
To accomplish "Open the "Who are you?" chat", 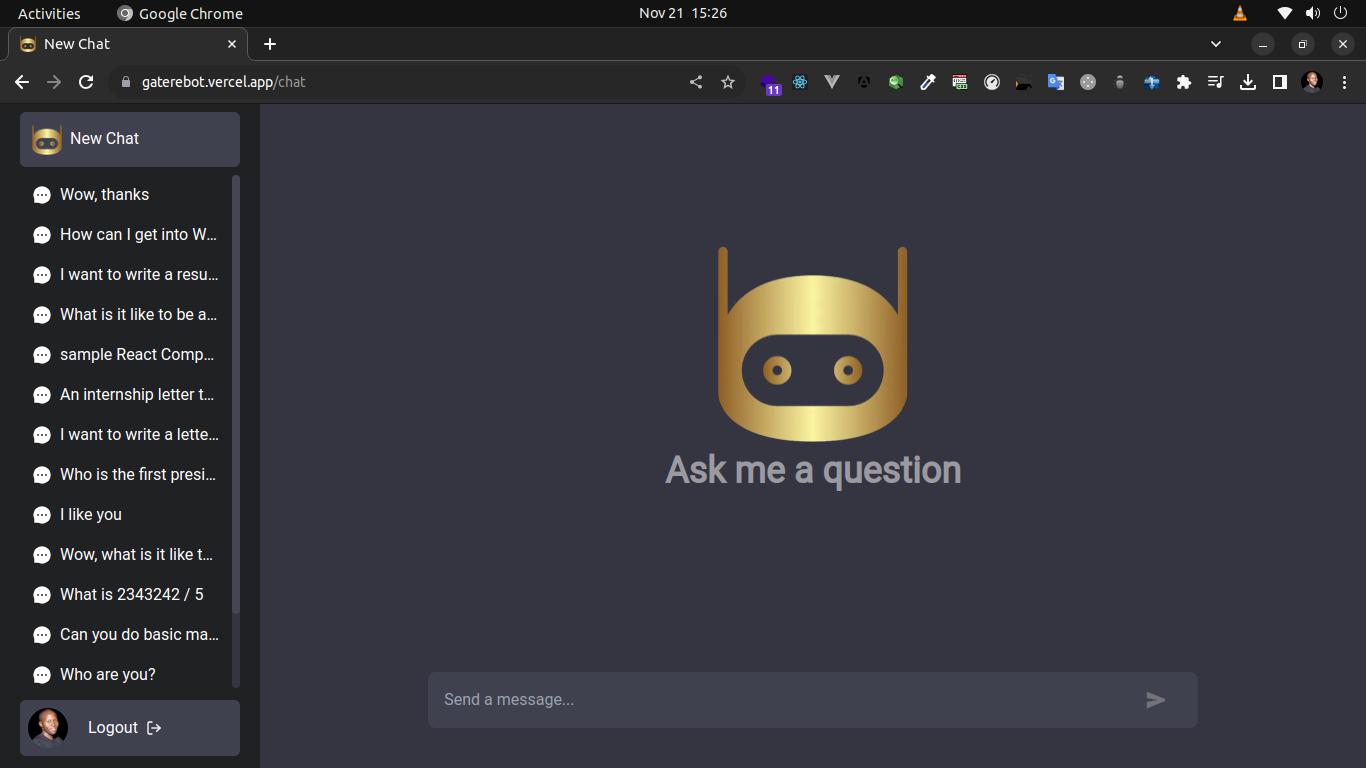I will (108, 674).
